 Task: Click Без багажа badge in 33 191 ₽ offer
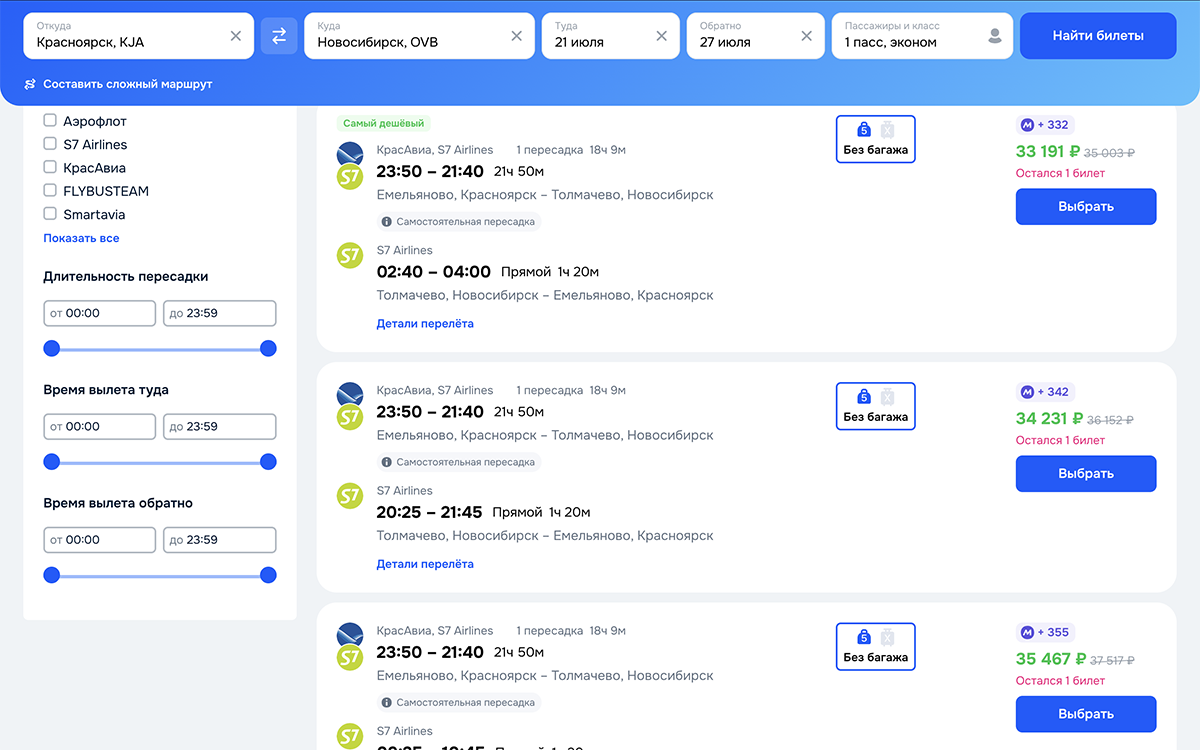point(876,139)
